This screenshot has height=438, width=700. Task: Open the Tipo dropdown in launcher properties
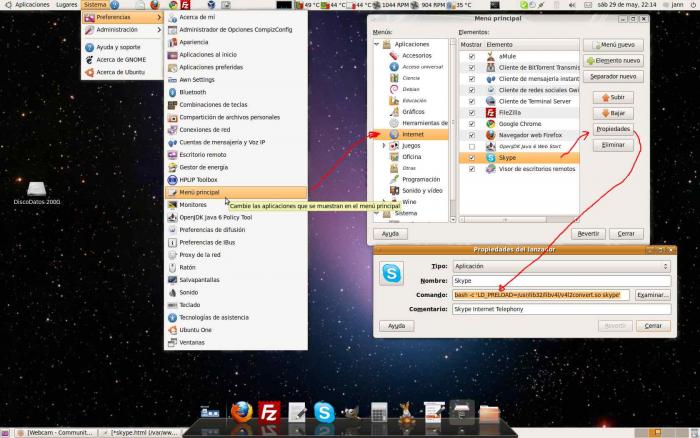[562, 267]
